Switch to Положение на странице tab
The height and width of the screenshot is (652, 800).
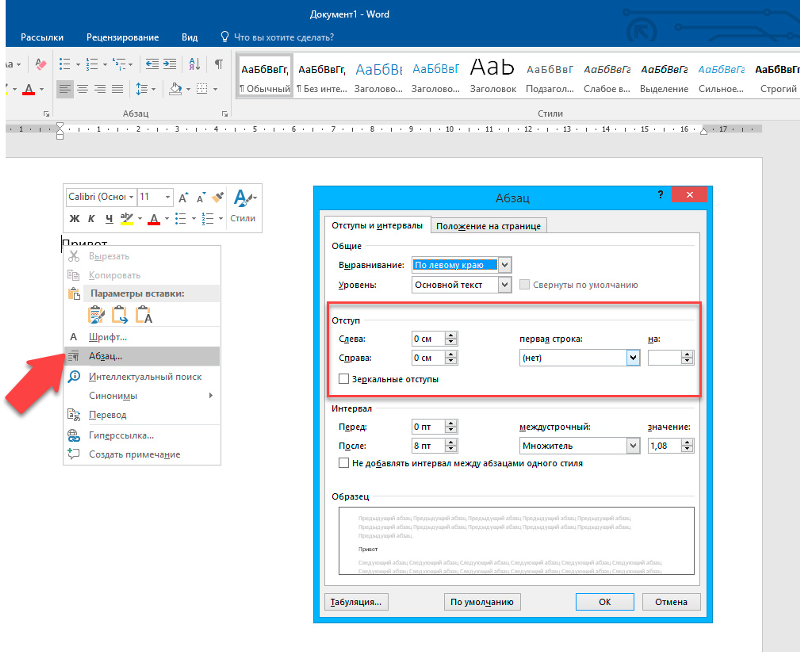click(x=488, y=225)
